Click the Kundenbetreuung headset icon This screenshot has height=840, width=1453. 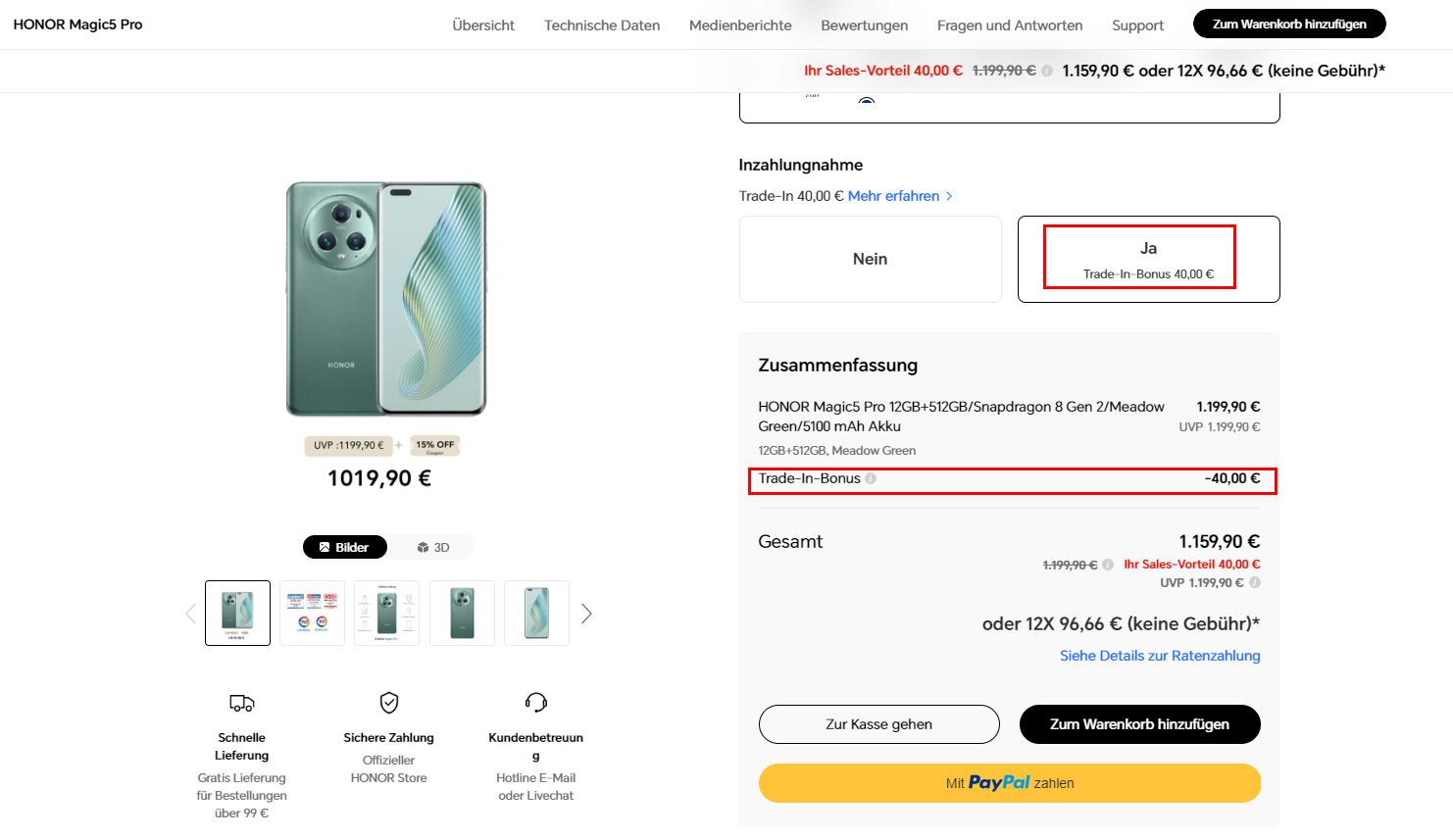point(536,702)
